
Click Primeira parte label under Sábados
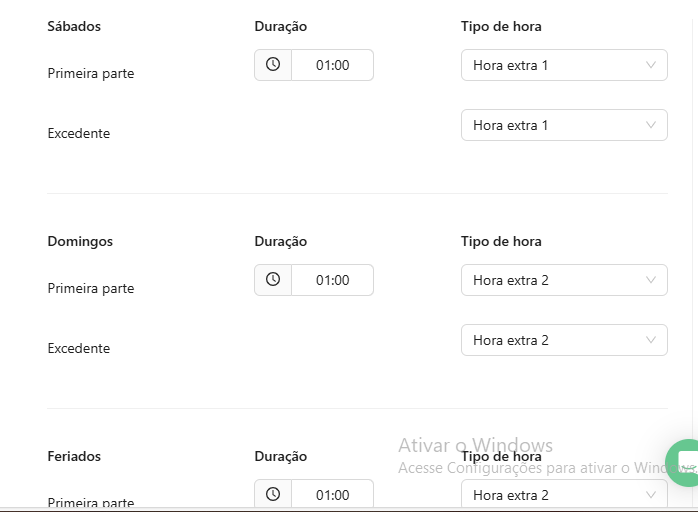tap(91, 73)
